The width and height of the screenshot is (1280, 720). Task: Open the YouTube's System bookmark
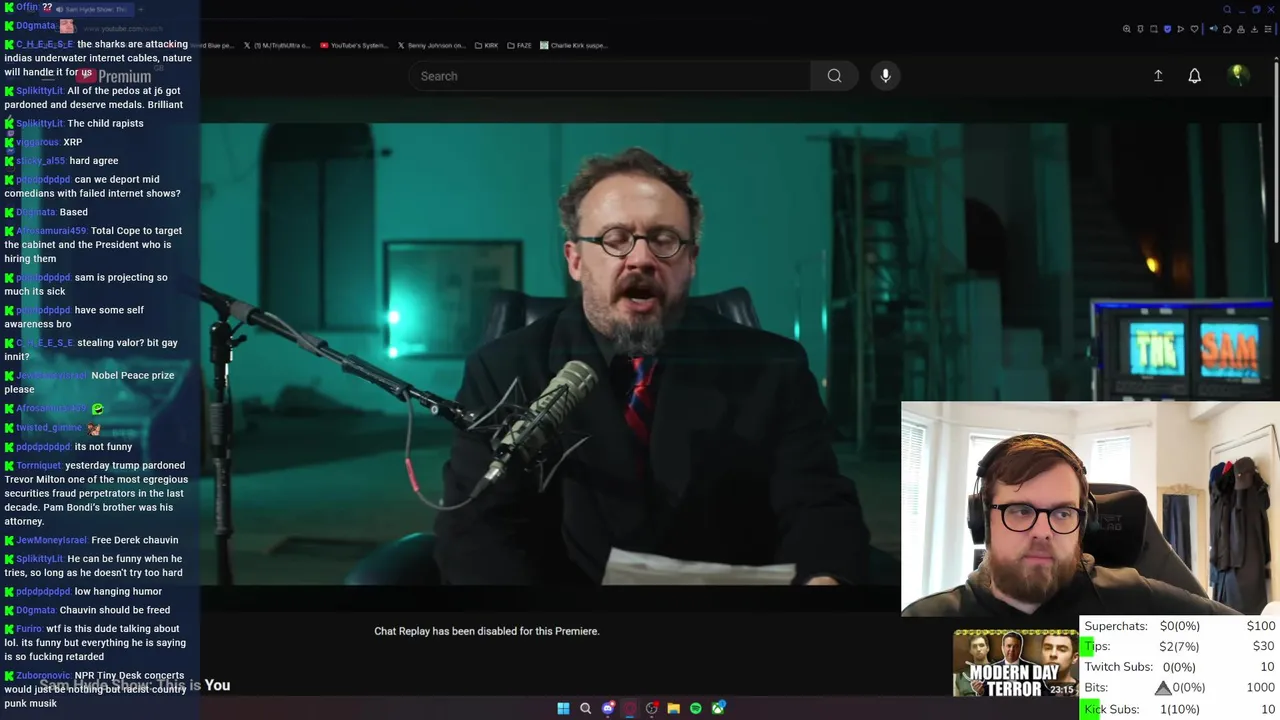pyautogui.click(x=353, y=45)
